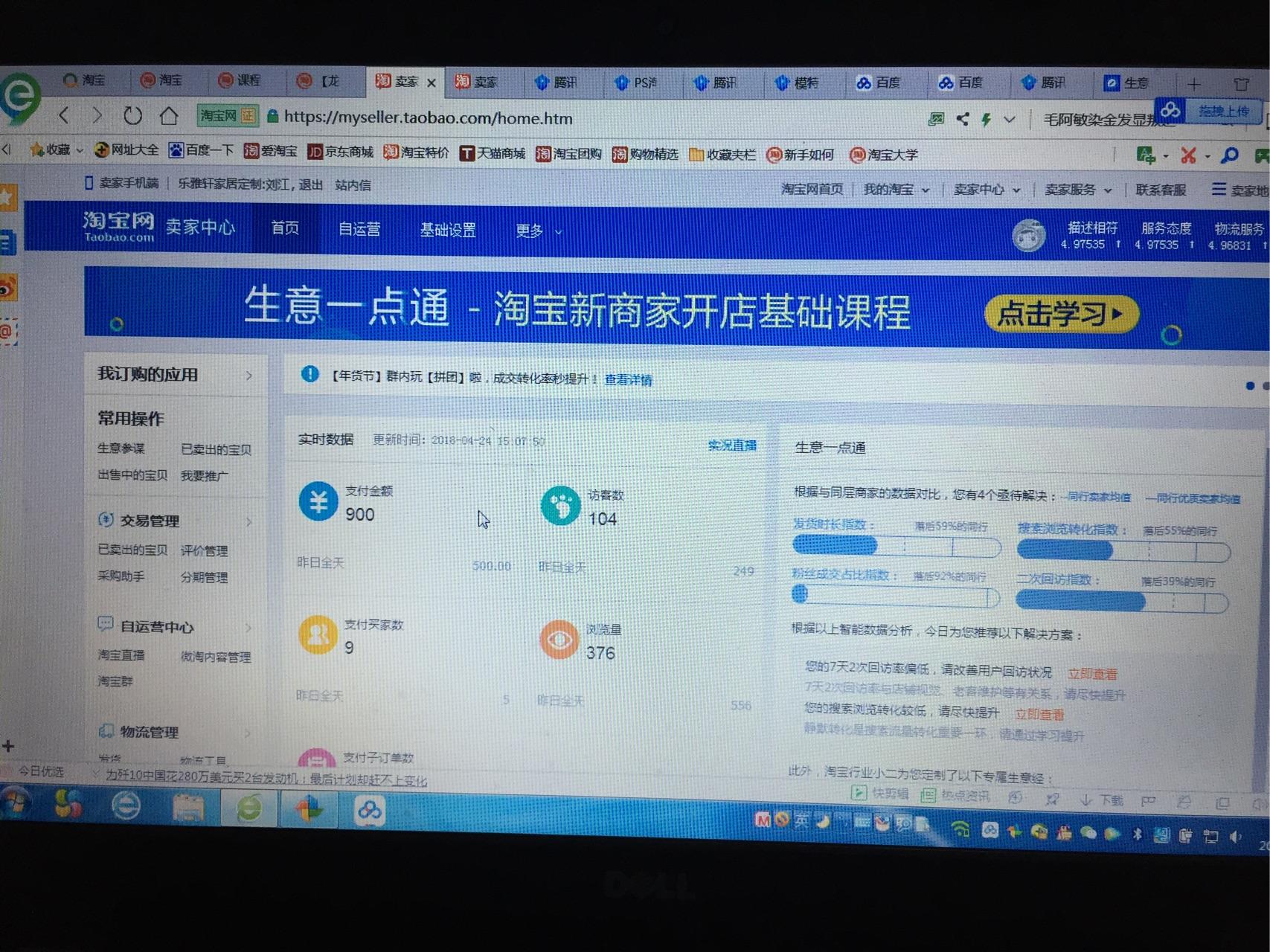Click 发货时长指数 progress bar

tap(897, 547)
